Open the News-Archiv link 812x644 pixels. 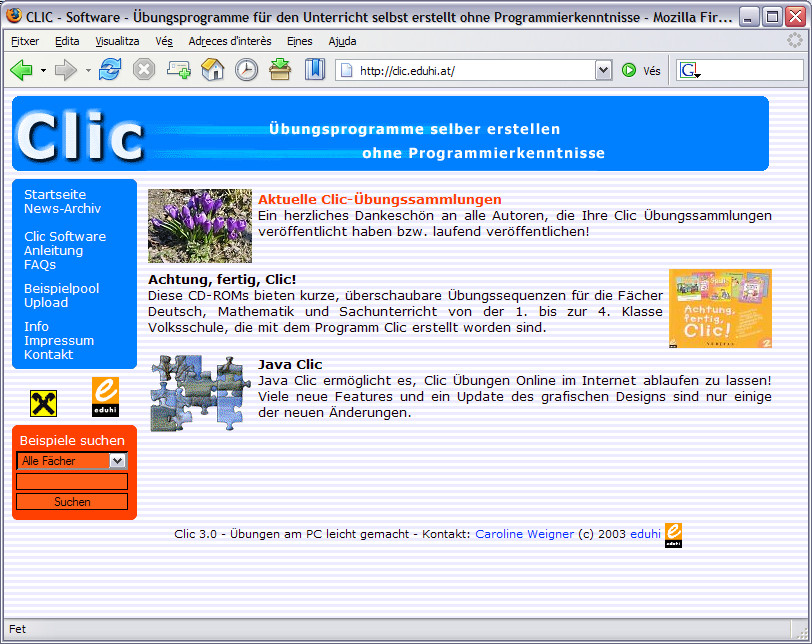coord(62,209)
